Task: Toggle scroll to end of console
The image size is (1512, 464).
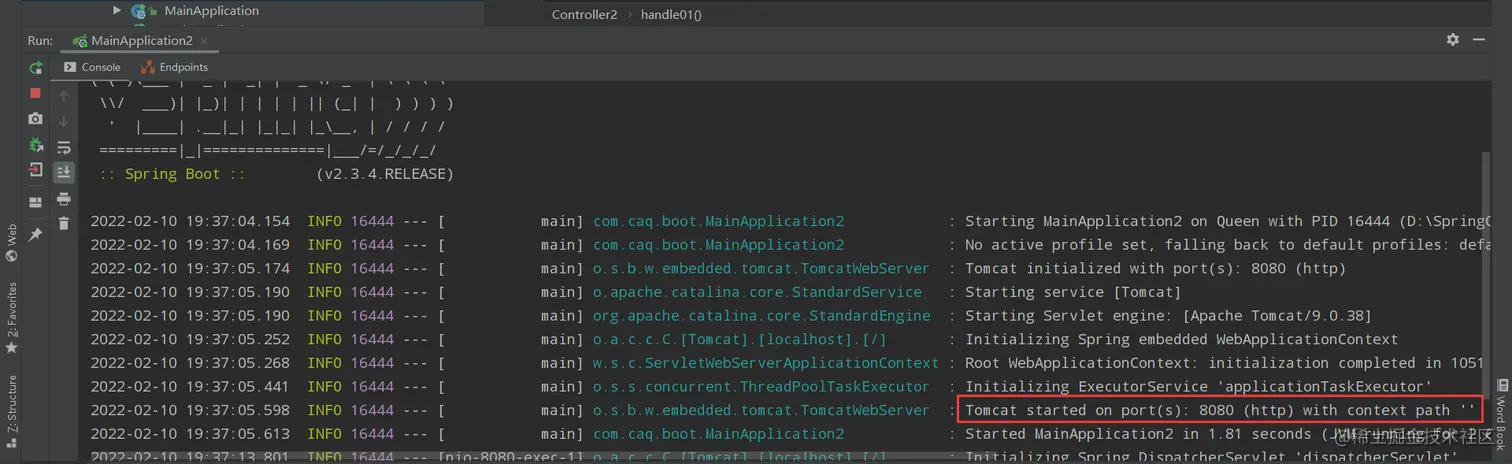Action: point(64,172)
